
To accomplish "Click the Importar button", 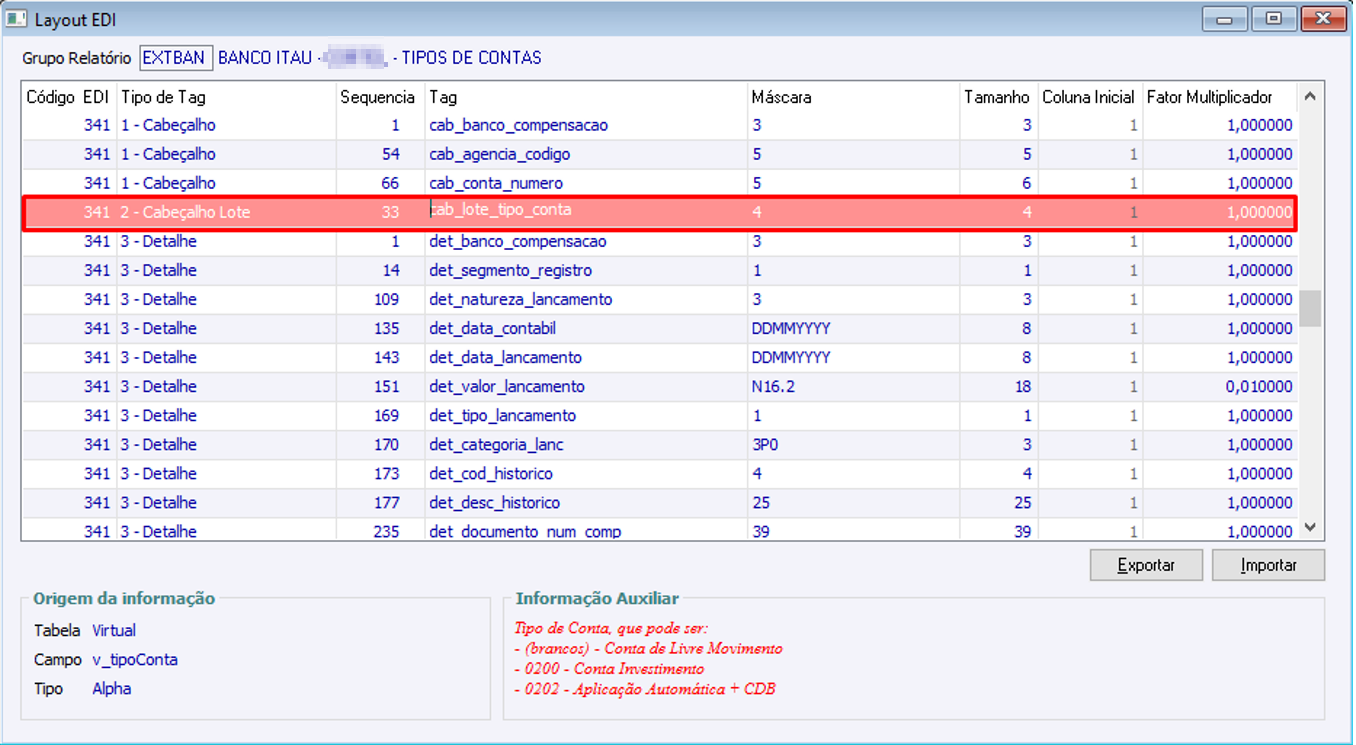I will tap(1268, 565).
